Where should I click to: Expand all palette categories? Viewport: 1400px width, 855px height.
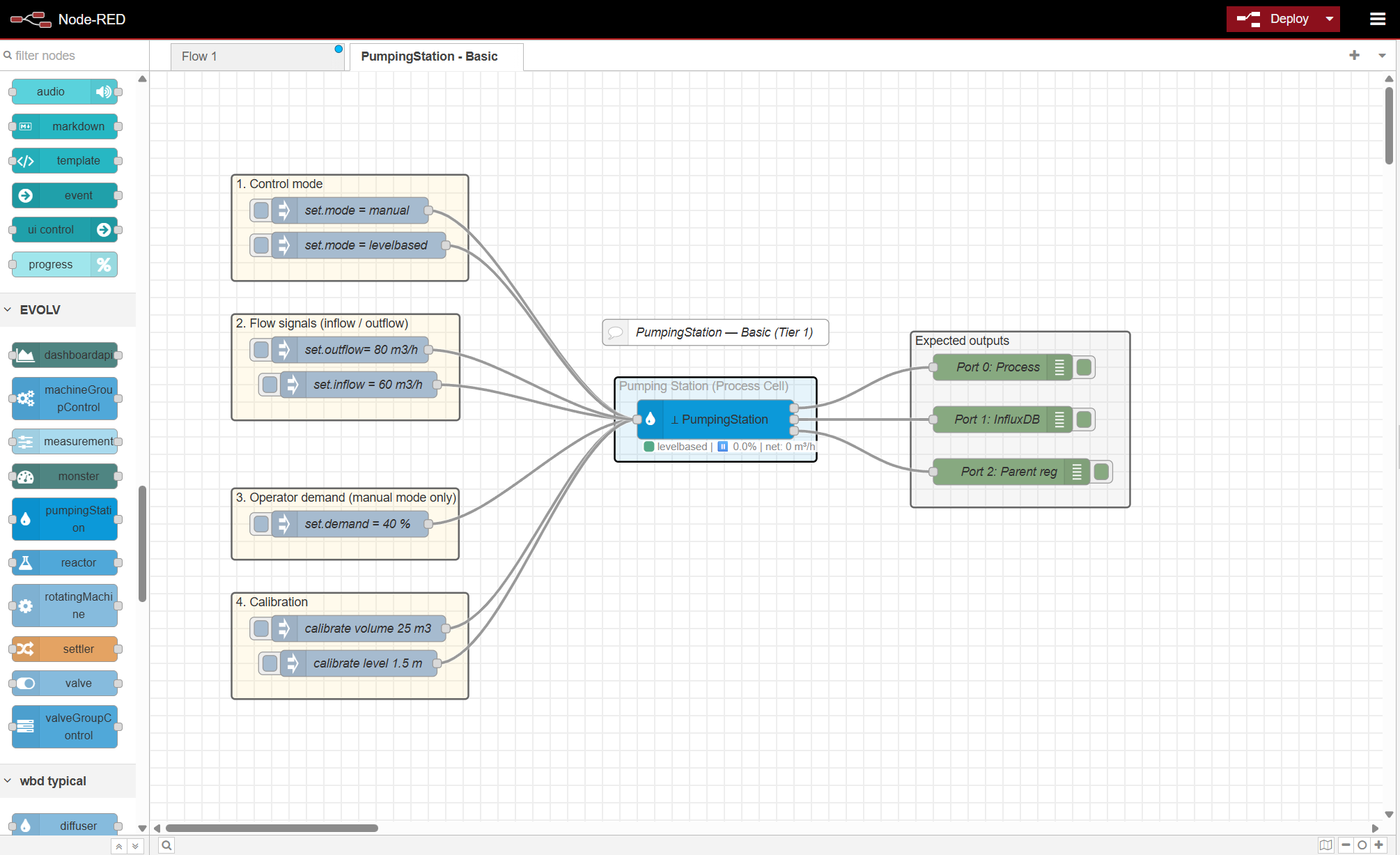pyautogui.click(x=135, y=846)
